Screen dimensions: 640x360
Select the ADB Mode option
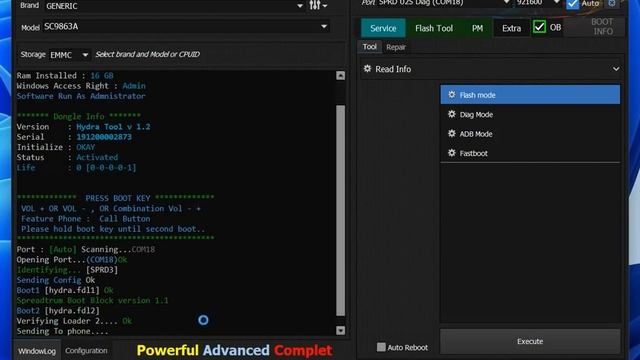click(x=530, y=133)
